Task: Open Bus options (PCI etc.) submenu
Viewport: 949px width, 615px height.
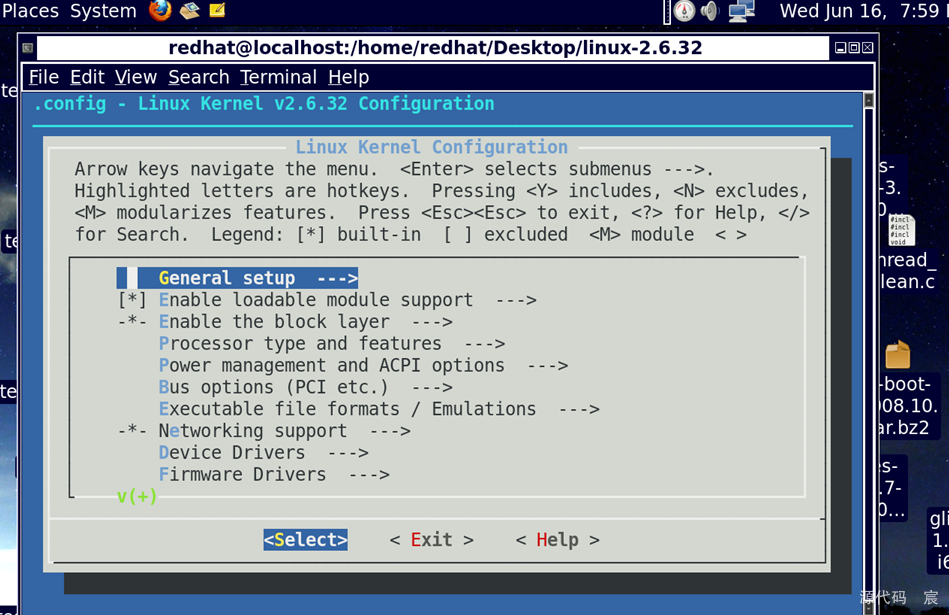Action: point(306,387)
